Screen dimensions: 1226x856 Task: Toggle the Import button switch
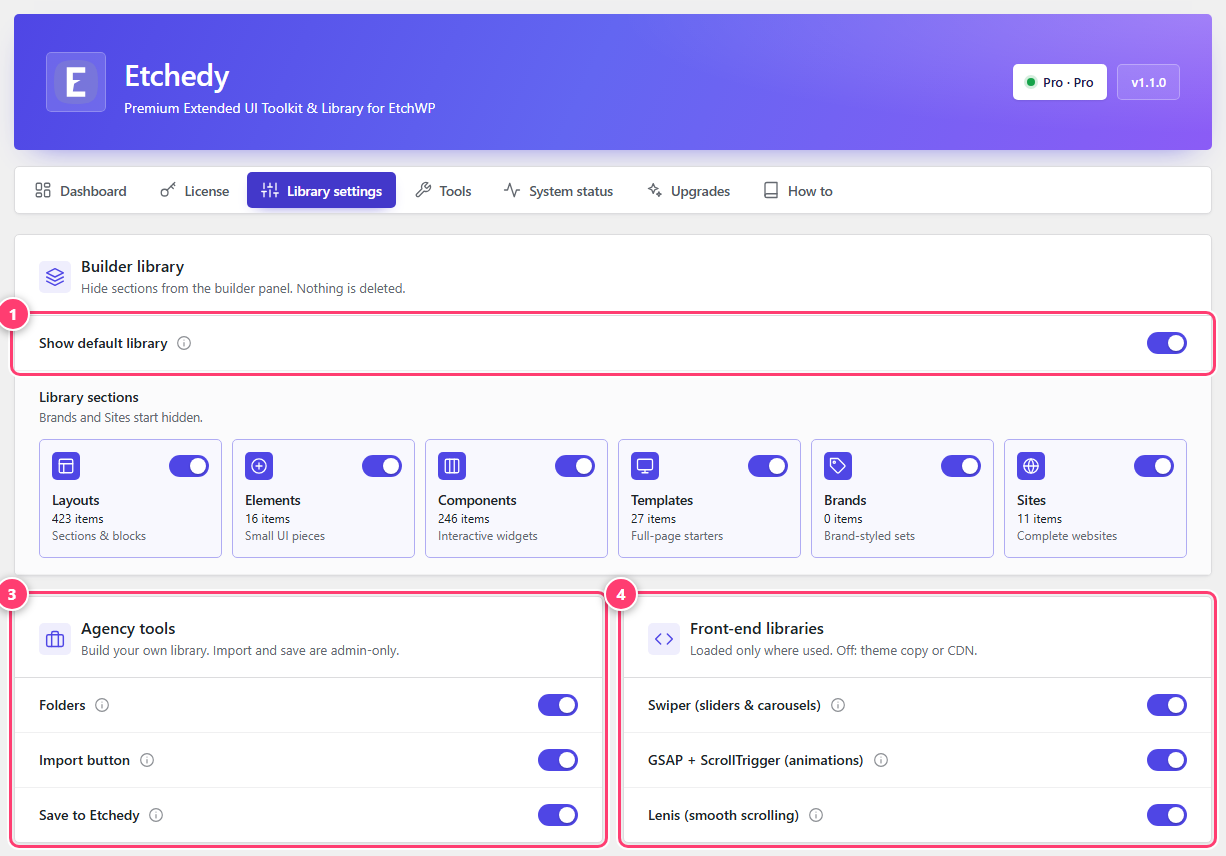558,760
